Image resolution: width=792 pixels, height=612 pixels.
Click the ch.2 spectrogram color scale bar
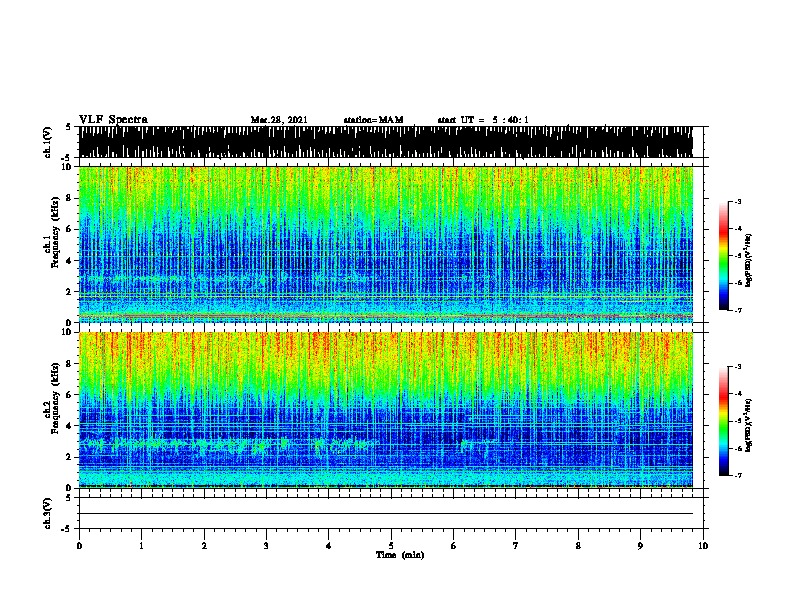tap(723, 421)
